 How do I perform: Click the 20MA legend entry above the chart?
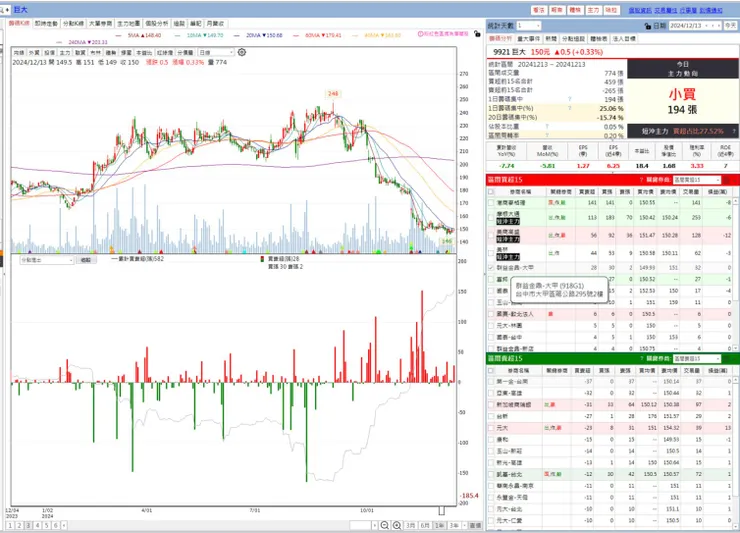[x=264, y=35]
